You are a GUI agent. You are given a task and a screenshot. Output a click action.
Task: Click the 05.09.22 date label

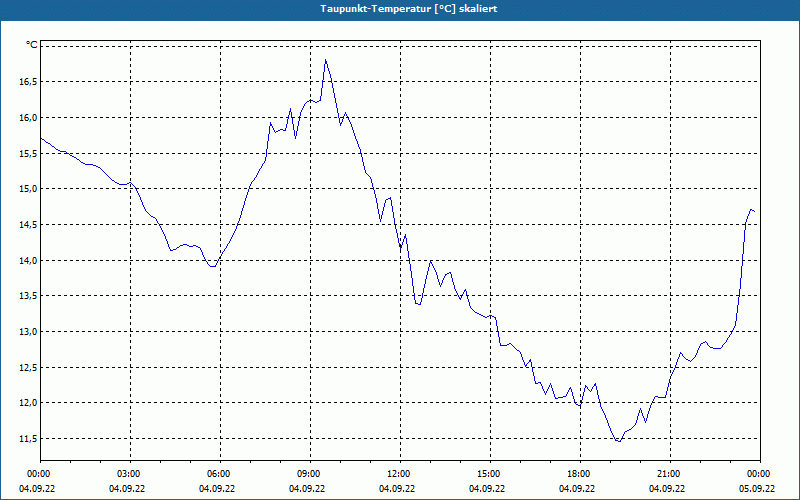pyautogui.click(x=757, y=489)
